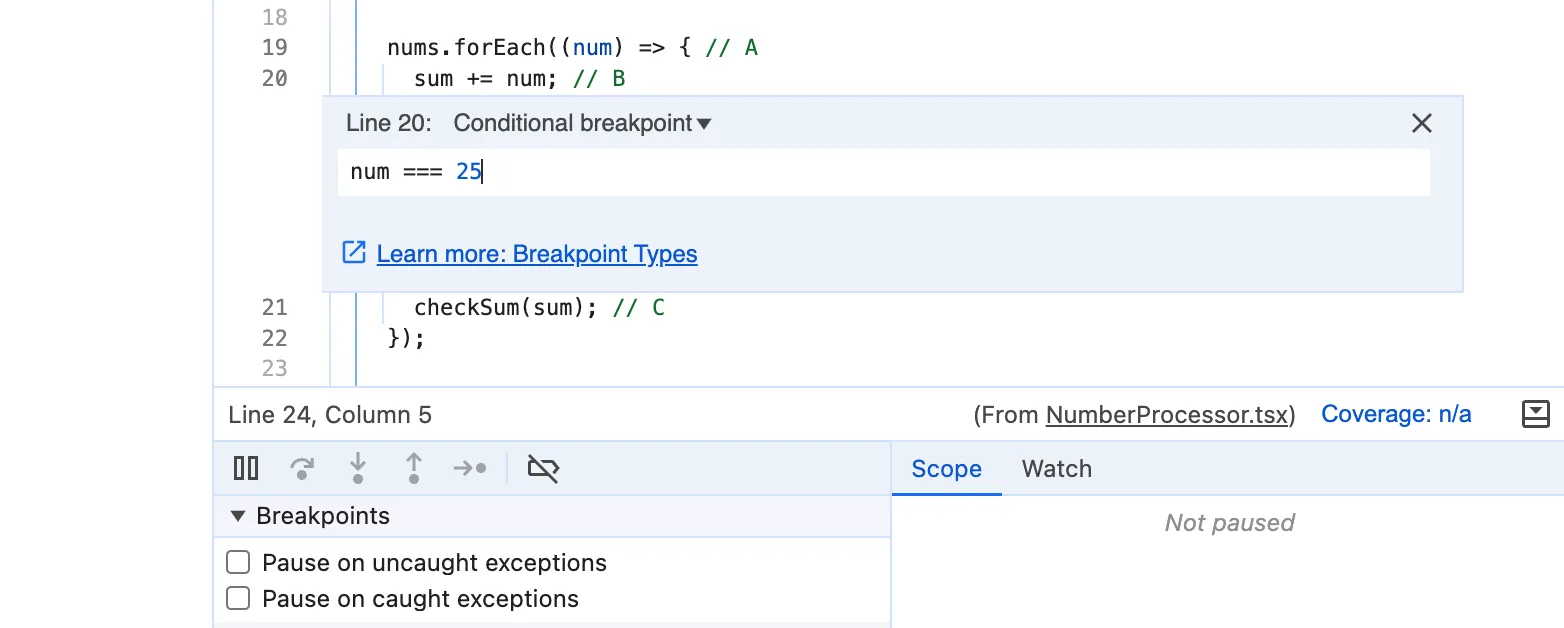Open Learn more: Breakpoint Types link
Image resolution: width=1564 pixels, height=628 pixels.
click(537, 254)
